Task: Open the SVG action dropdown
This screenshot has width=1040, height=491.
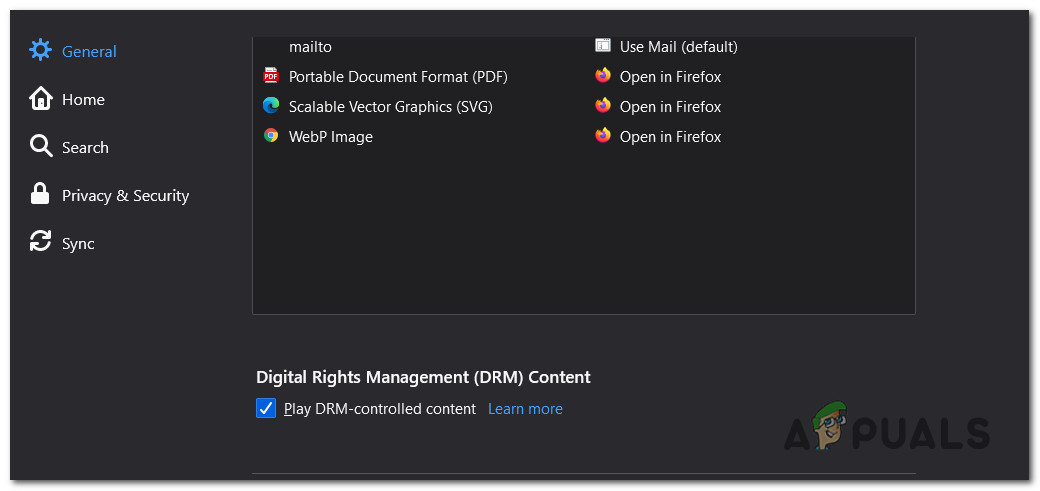Action: coord(670,106)
